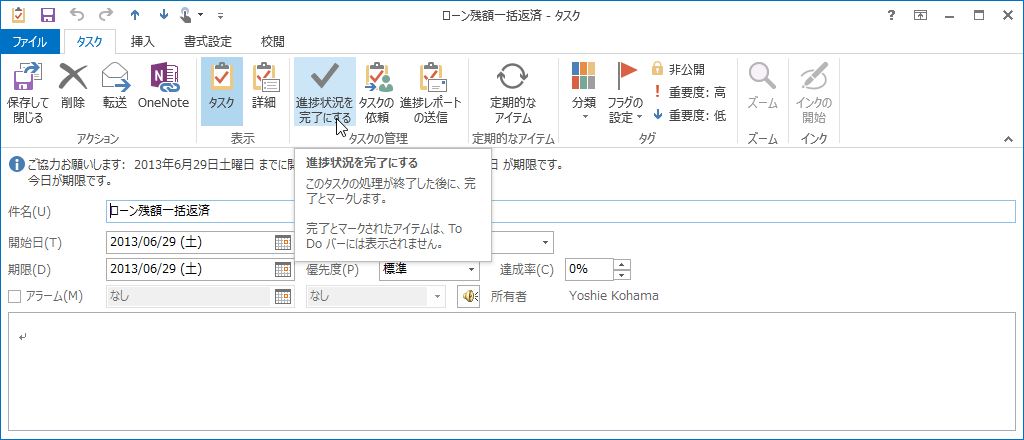Click the 件名 subject field
This screenshot has height=440, width=1024.
(560, 212)
